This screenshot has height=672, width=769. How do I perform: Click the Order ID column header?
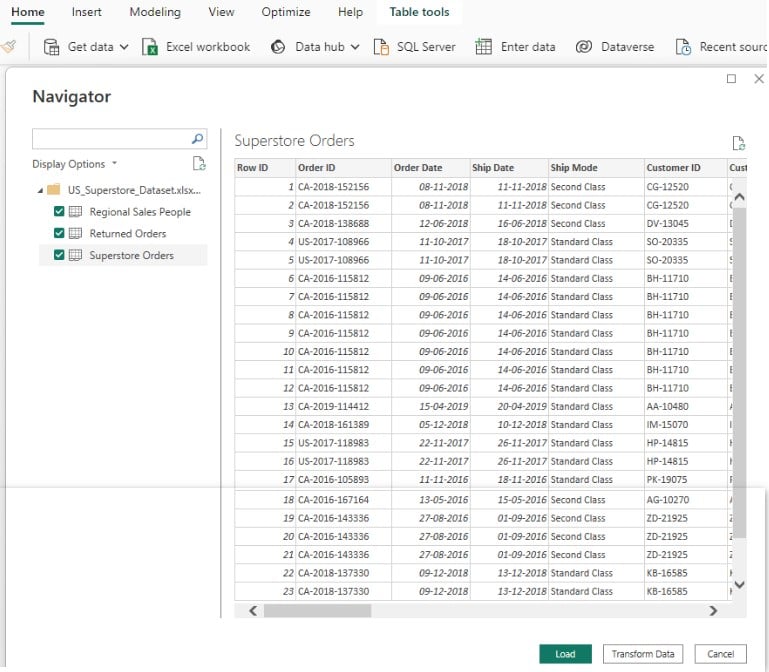(x=343, y=168)
